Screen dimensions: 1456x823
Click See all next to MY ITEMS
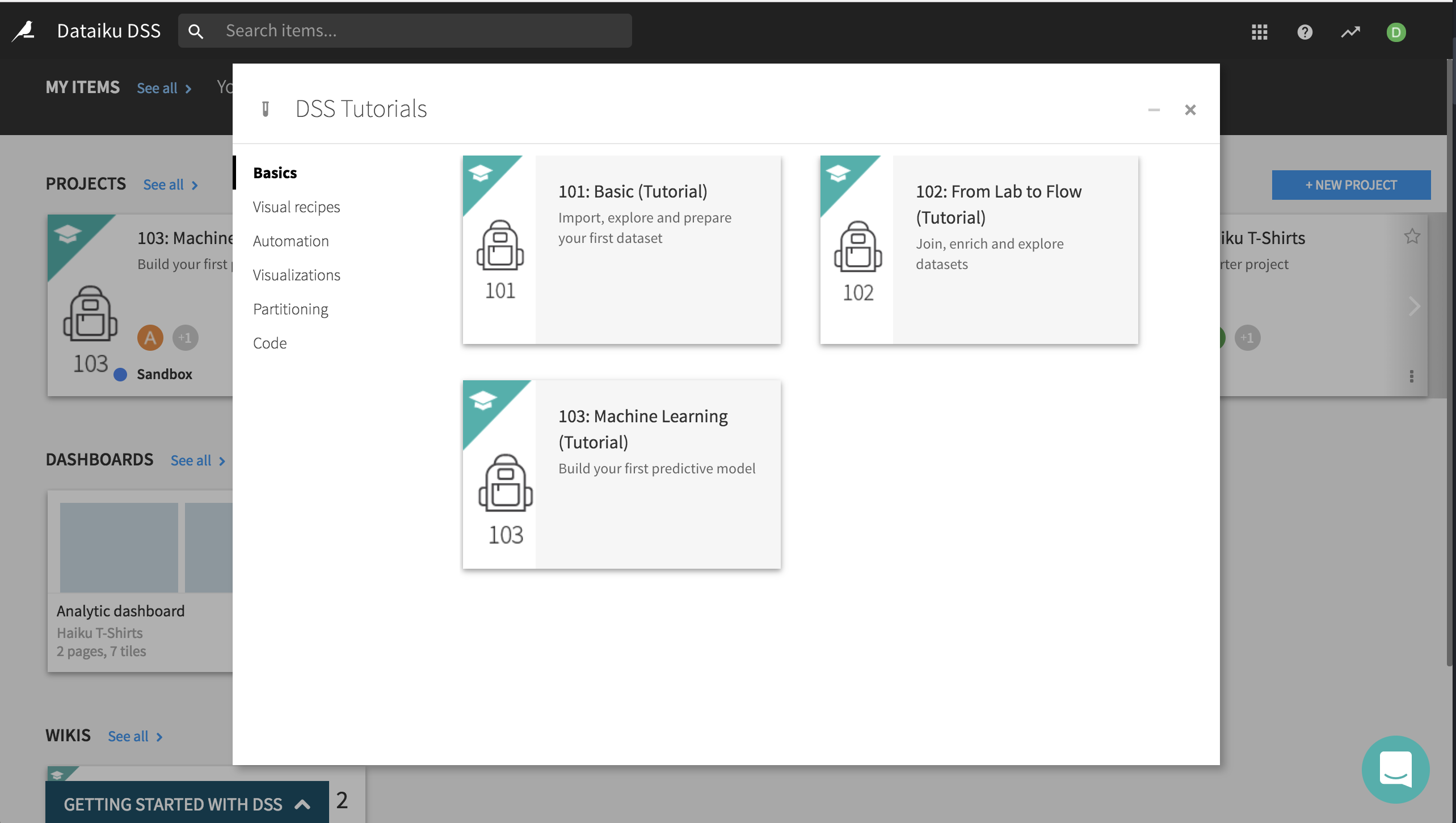pyautogui.click(x=164, y=88)
